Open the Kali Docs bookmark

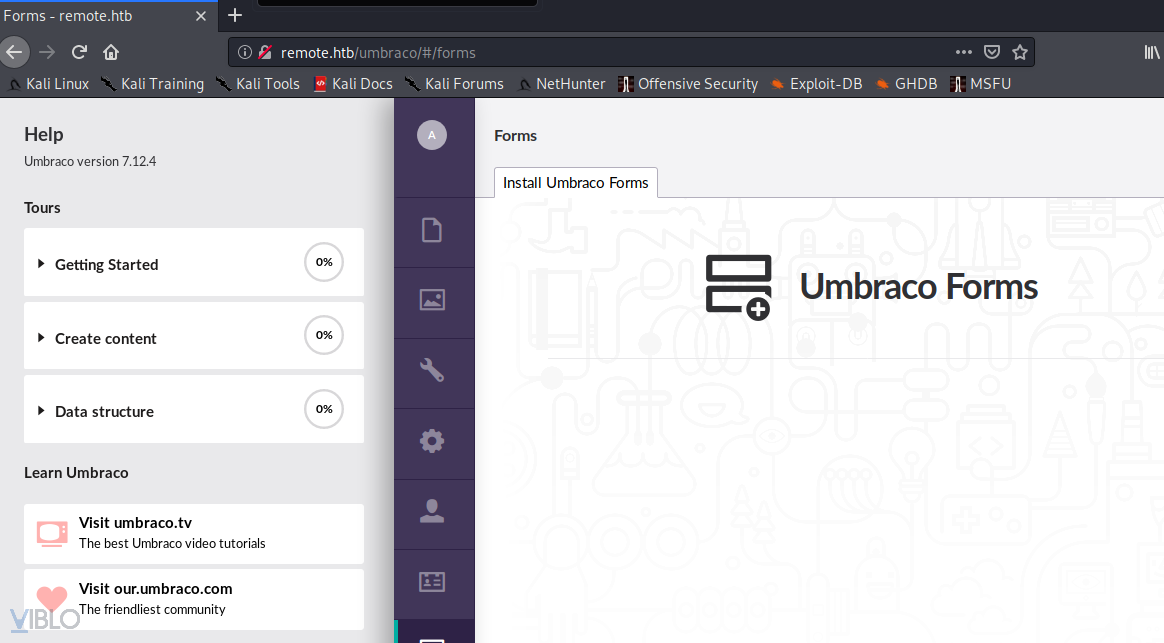353,84
